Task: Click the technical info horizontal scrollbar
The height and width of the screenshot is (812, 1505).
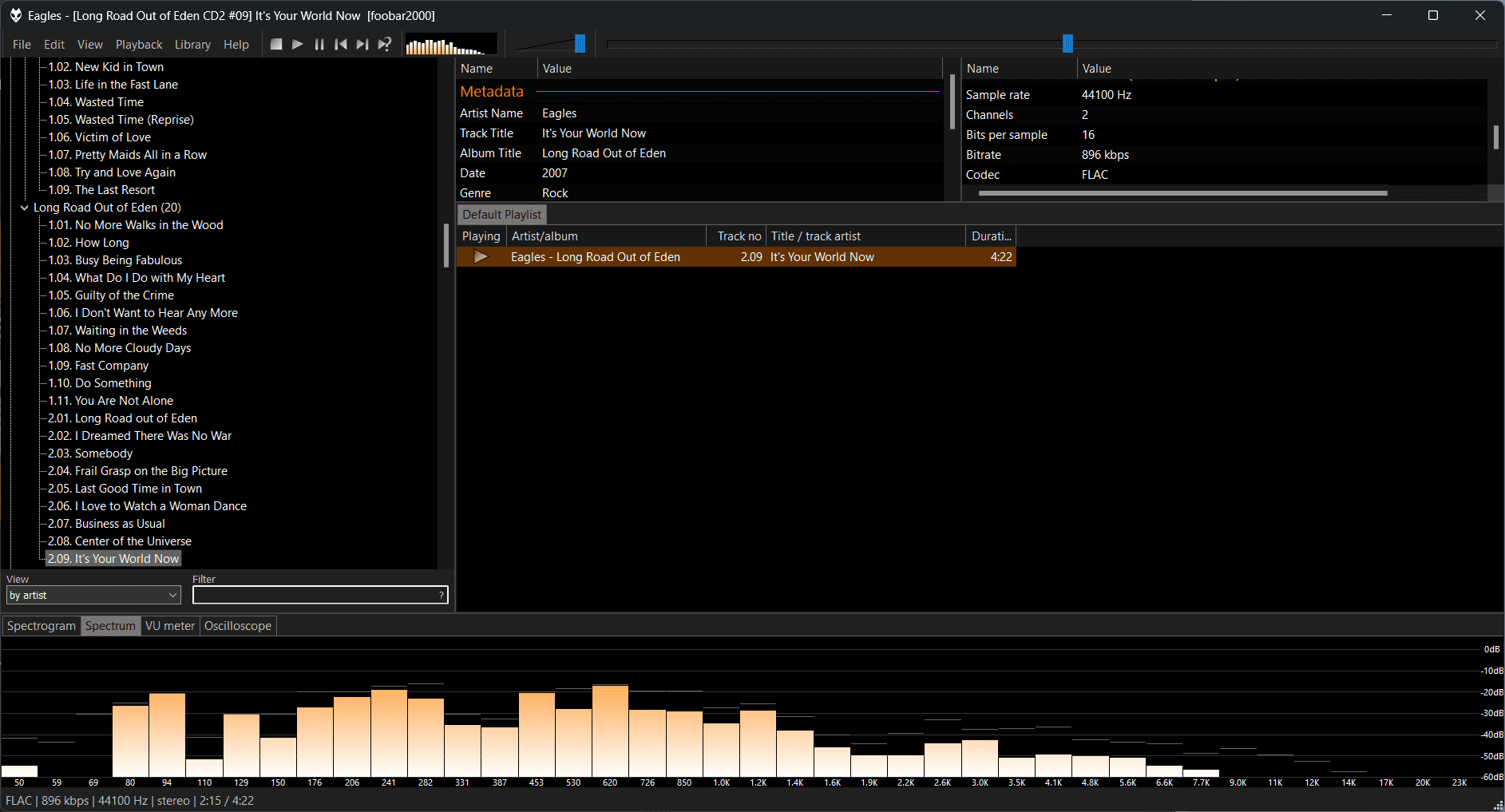Action: 1183,193
